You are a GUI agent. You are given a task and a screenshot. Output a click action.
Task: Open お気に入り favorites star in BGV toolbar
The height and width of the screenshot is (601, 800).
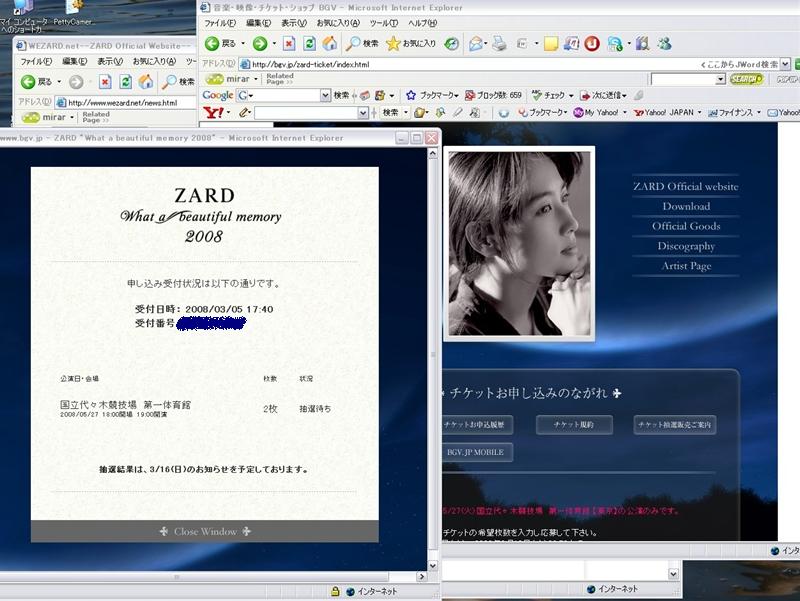[411, 44]
